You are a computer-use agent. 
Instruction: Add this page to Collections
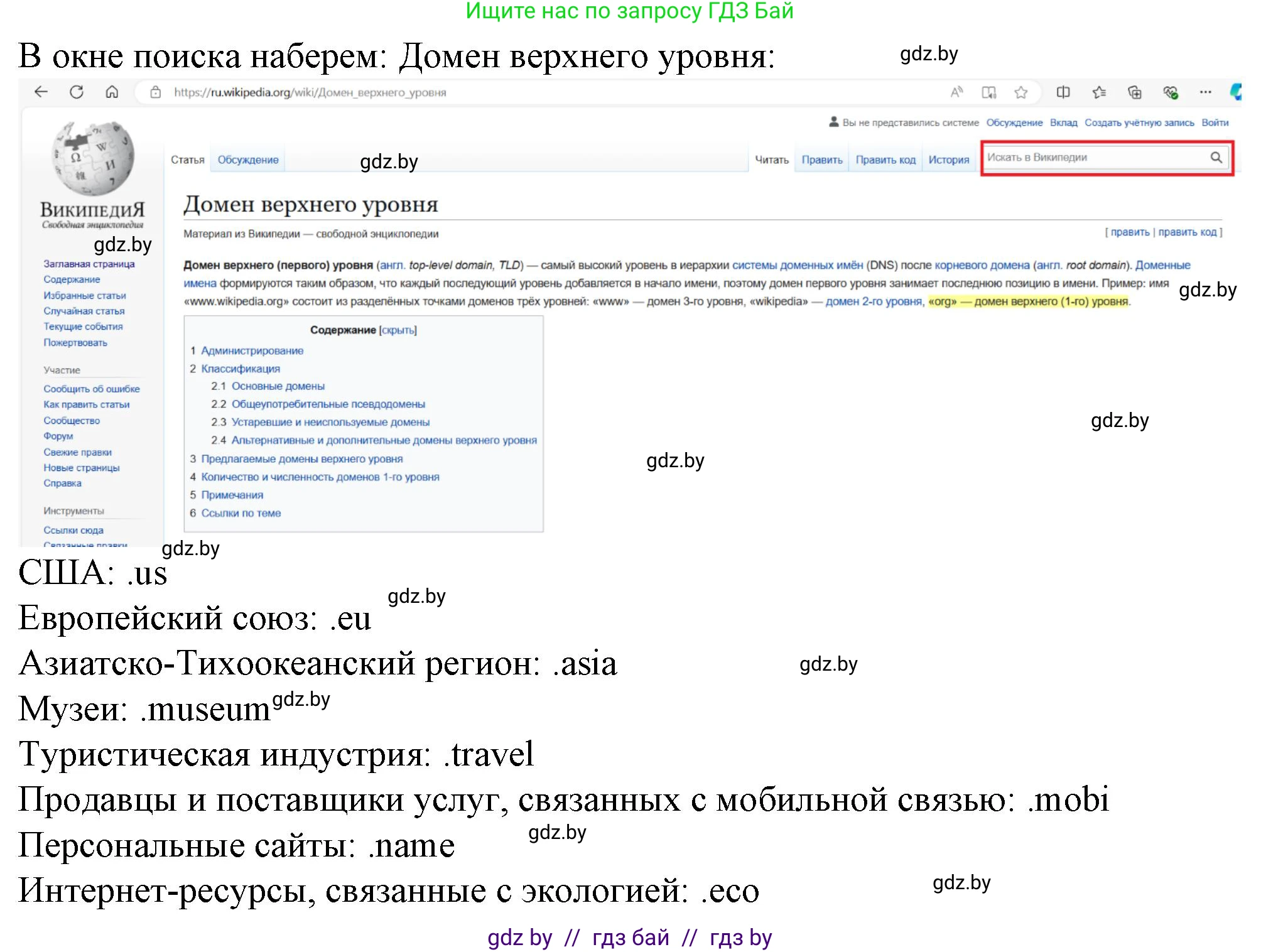[x=1135, y=92]
